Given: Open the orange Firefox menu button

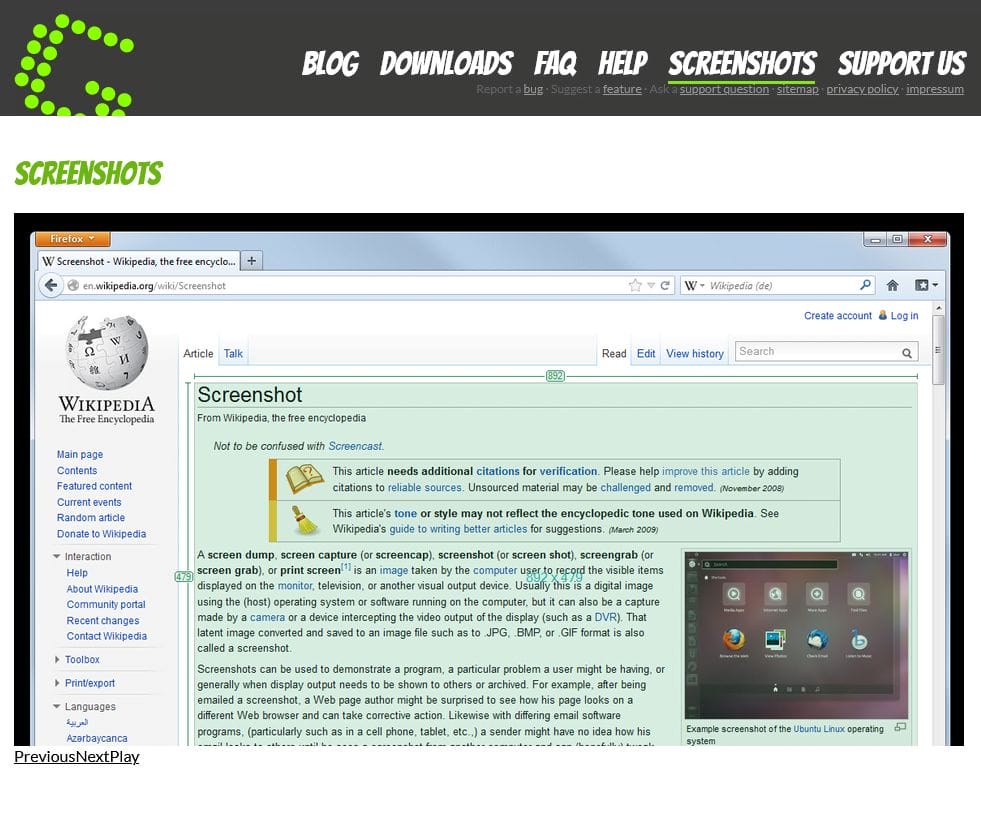Looking at the screenshot, I should (72, 239).
